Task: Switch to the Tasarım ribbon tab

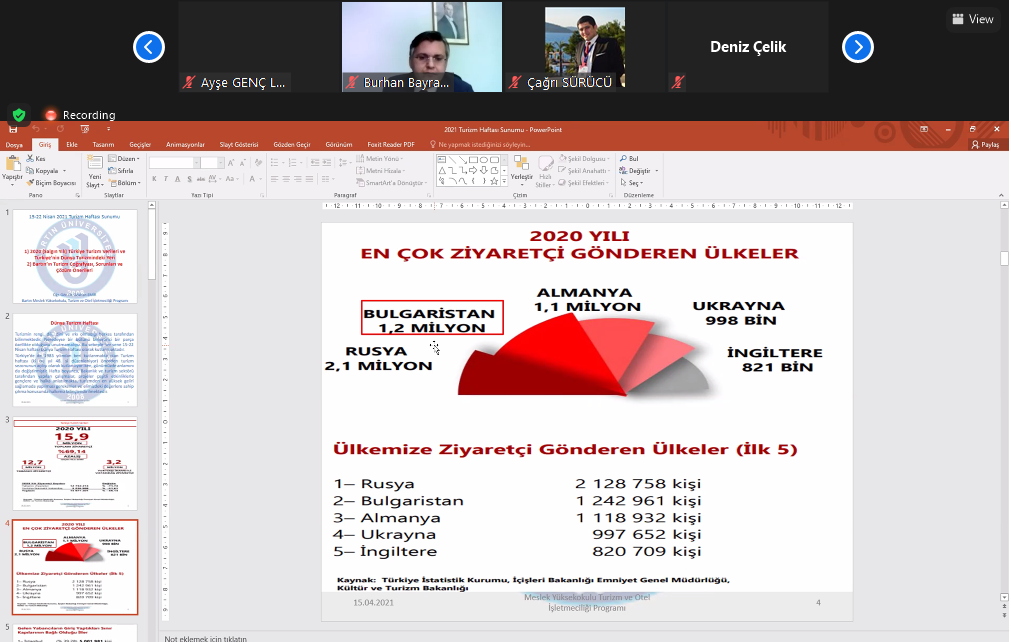Action: 103,145
